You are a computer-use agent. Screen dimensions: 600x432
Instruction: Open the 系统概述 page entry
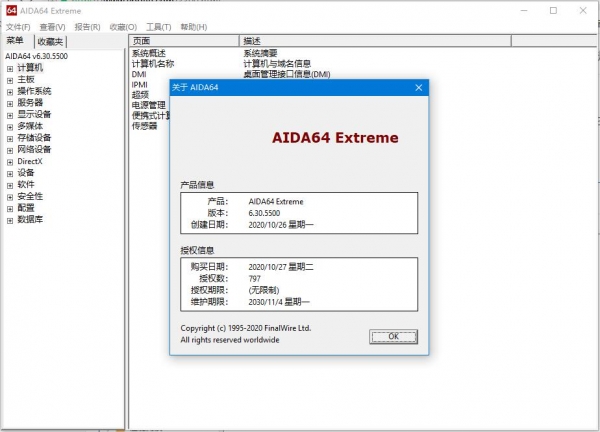click(148, 53)
